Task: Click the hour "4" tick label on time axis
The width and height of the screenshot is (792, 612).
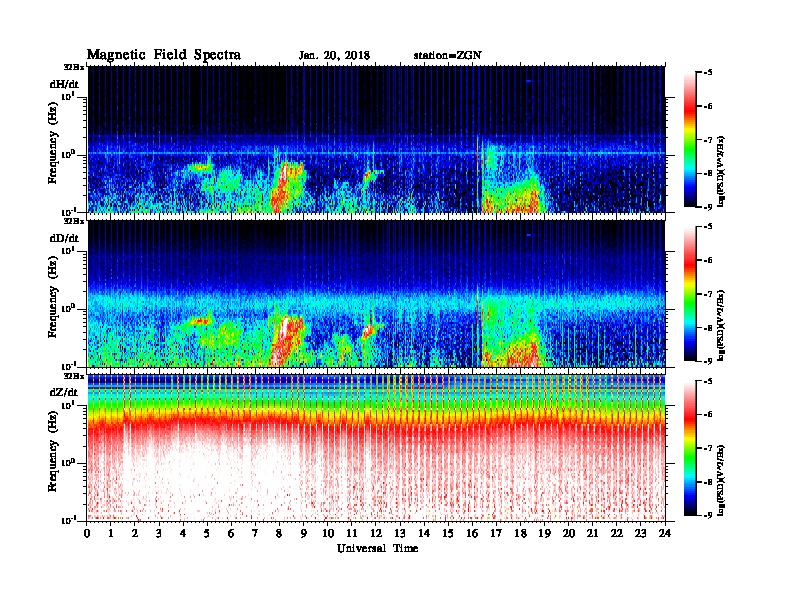Action: click(183, 534)
